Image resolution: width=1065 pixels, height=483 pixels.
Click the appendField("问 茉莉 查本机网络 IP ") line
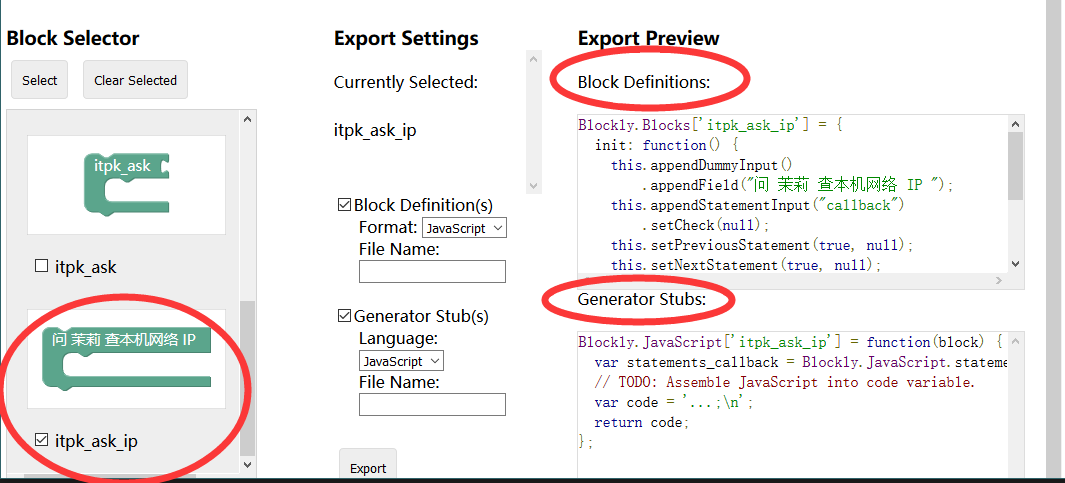pos(797,185)
